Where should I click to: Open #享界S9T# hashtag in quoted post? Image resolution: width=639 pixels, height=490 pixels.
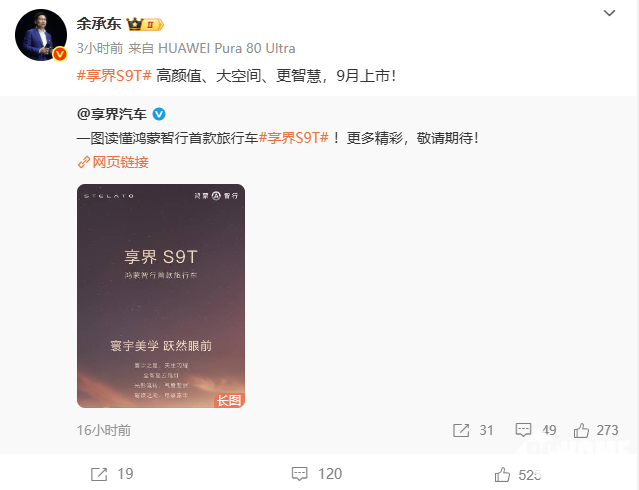pyautogui.click(x=293, y=138)
